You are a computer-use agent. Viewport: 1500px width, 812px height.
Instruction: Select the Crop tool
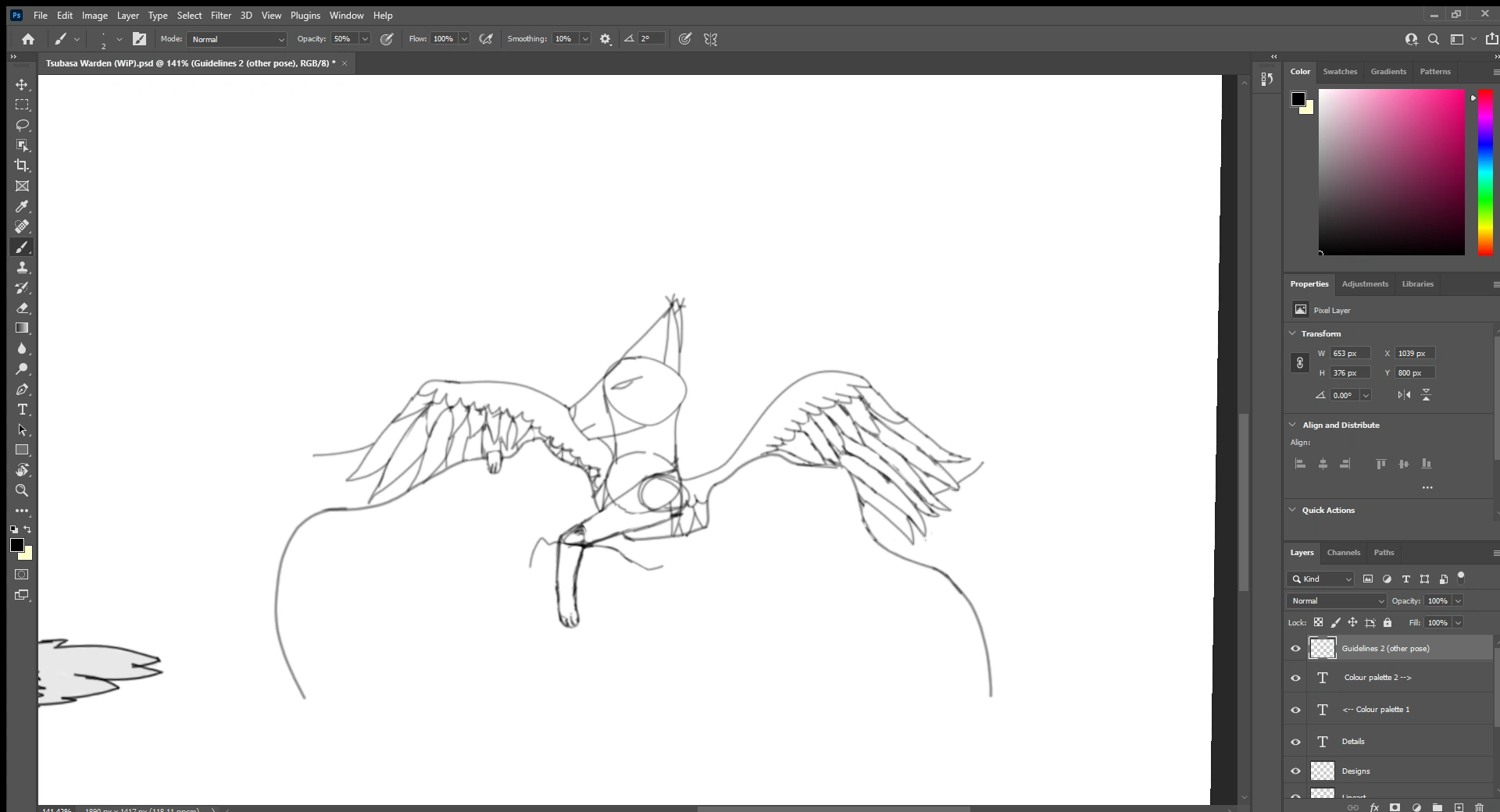coord(22,166)
